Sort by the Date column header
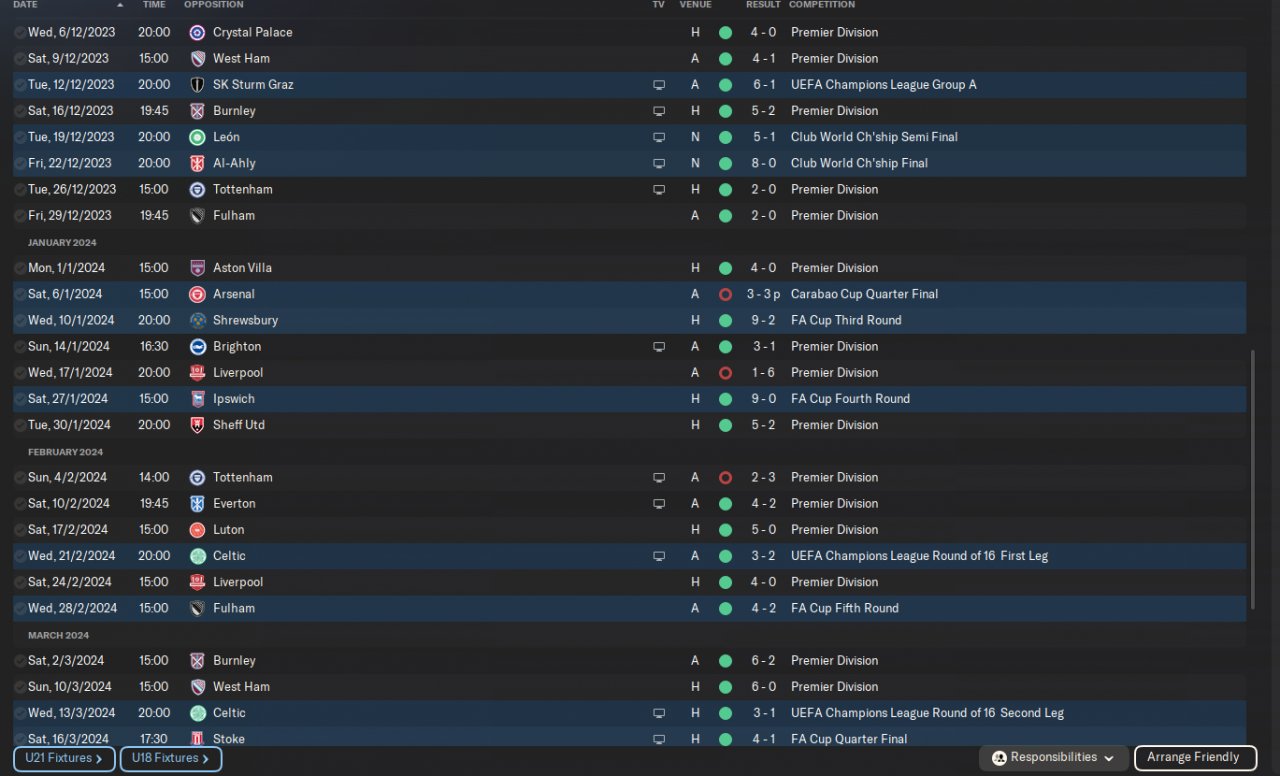Viewport: 1280px width, 776px height. tap(25, 5)
